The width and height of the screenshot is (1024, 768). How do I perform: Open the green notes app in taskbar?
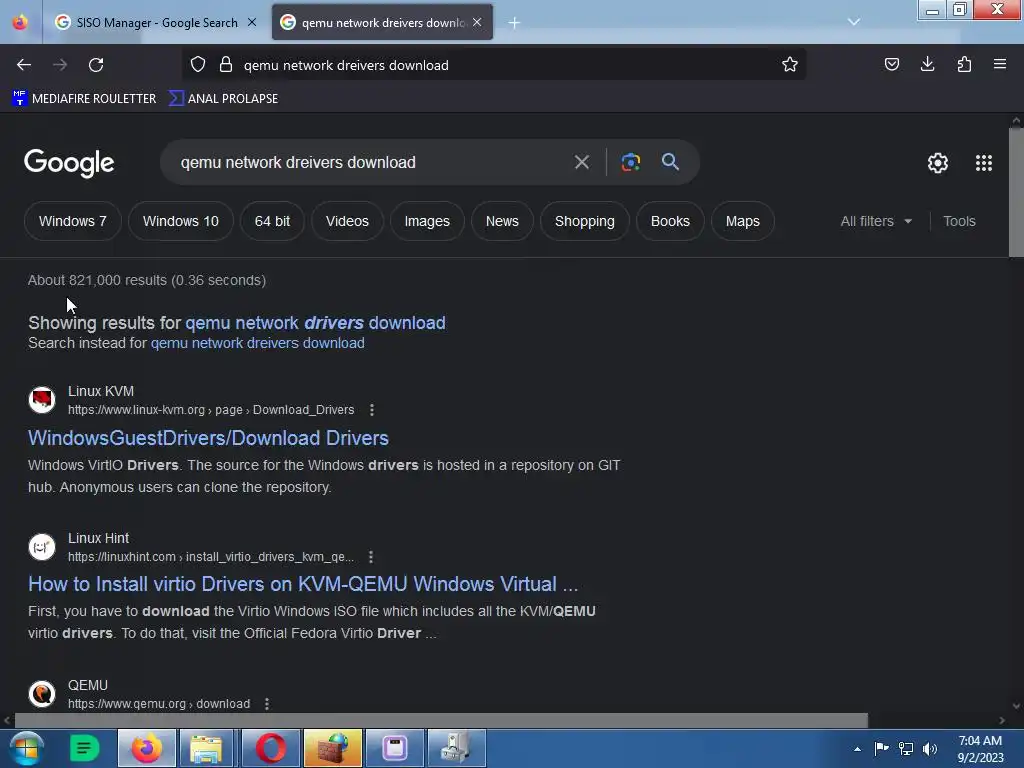pos(84,748)
